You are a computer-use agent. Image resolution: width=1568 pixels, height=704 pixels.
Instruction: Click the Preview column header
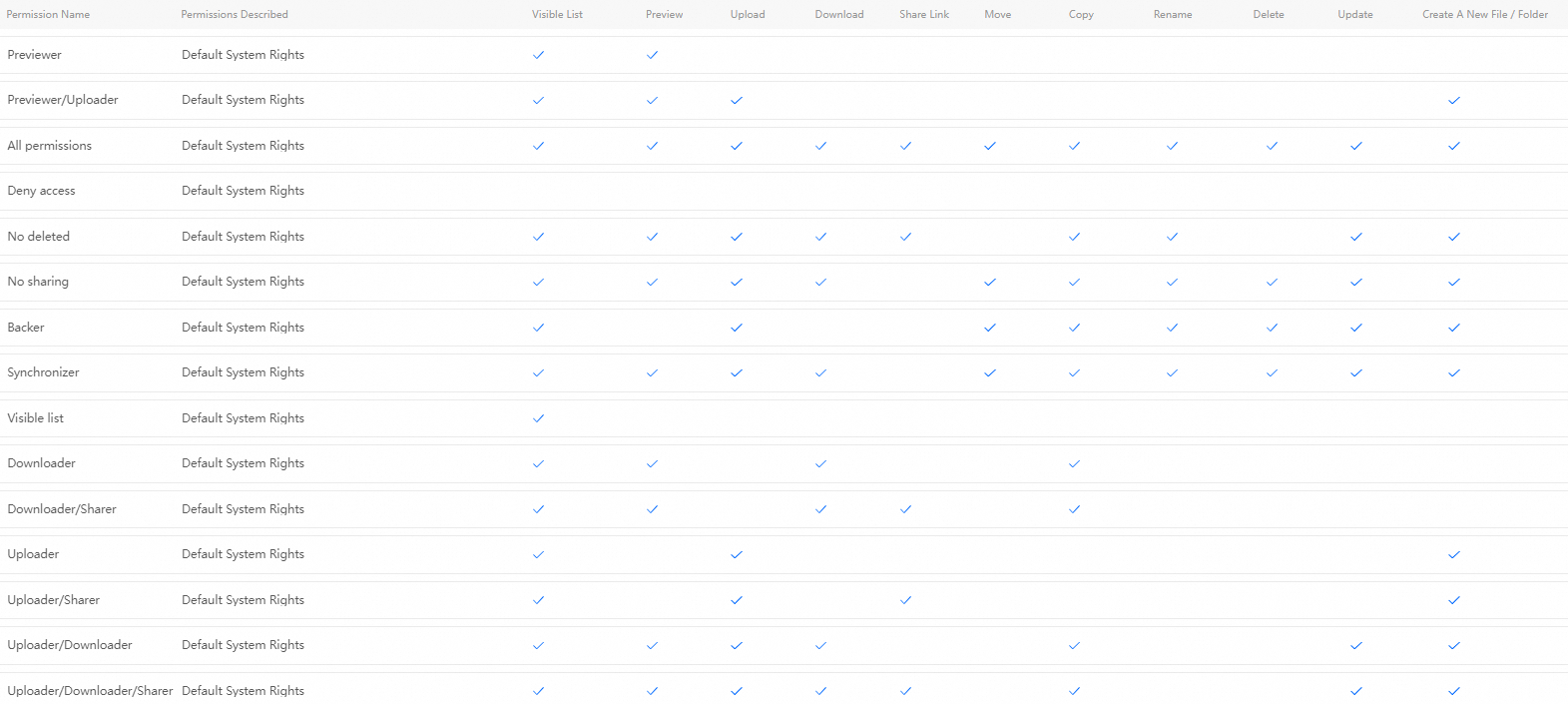664,14
